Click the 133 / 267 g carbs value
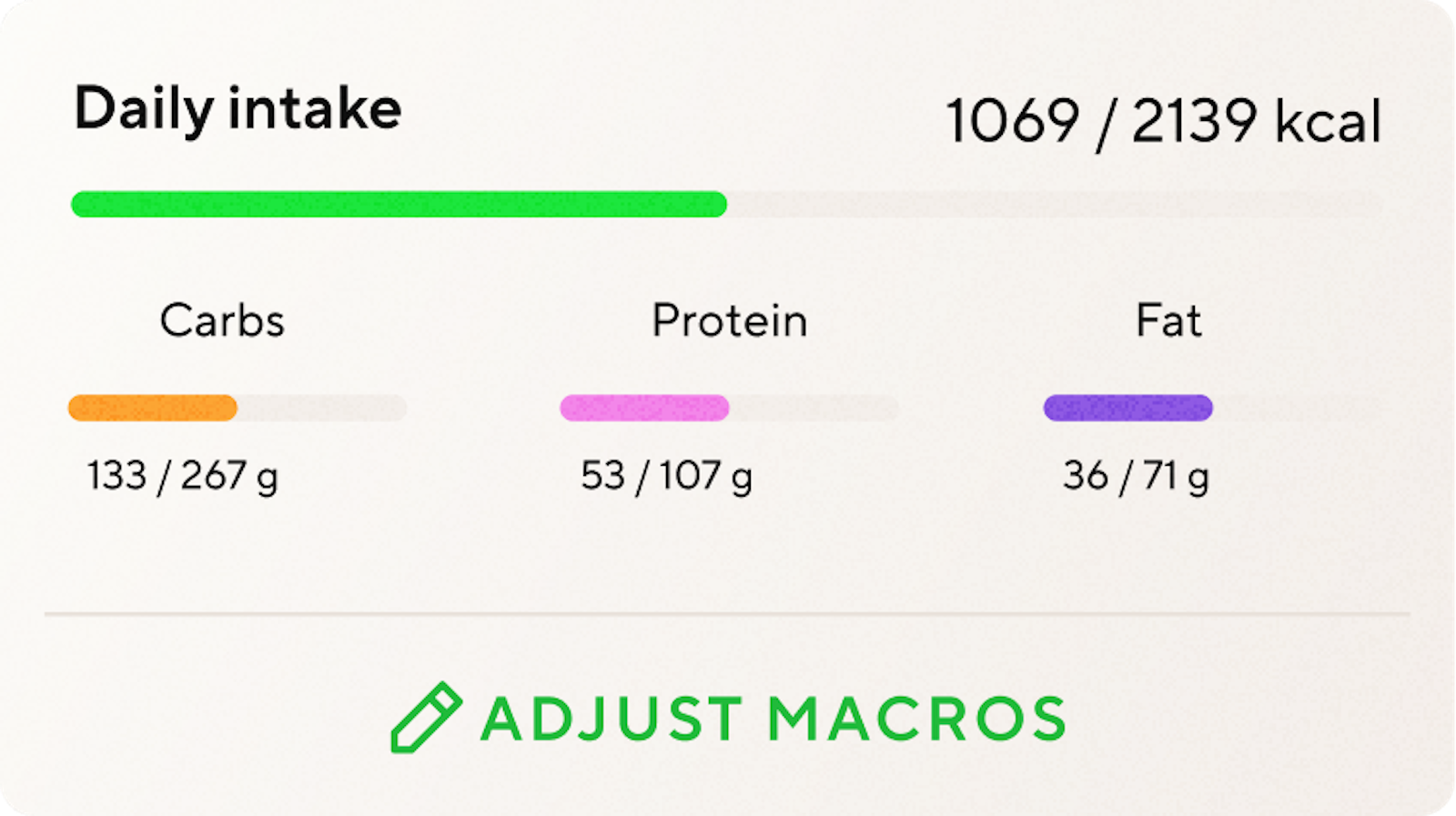 [x=182, y=476]
